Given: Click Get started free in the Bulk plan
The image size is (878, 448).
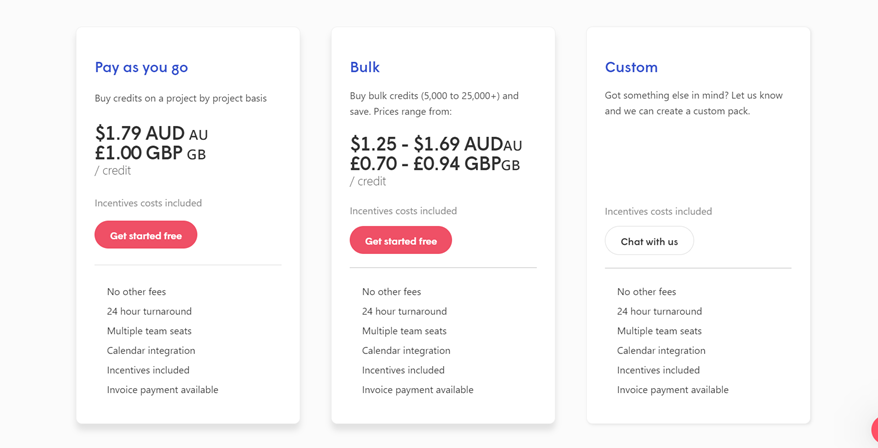Looking at the screenshot, I should pos(400,240).
